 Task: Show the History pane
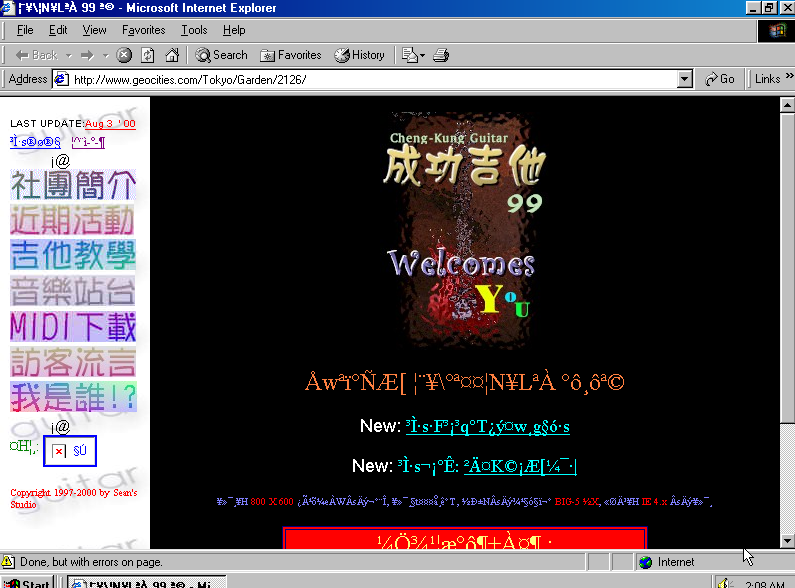click(x=359, y=55)
